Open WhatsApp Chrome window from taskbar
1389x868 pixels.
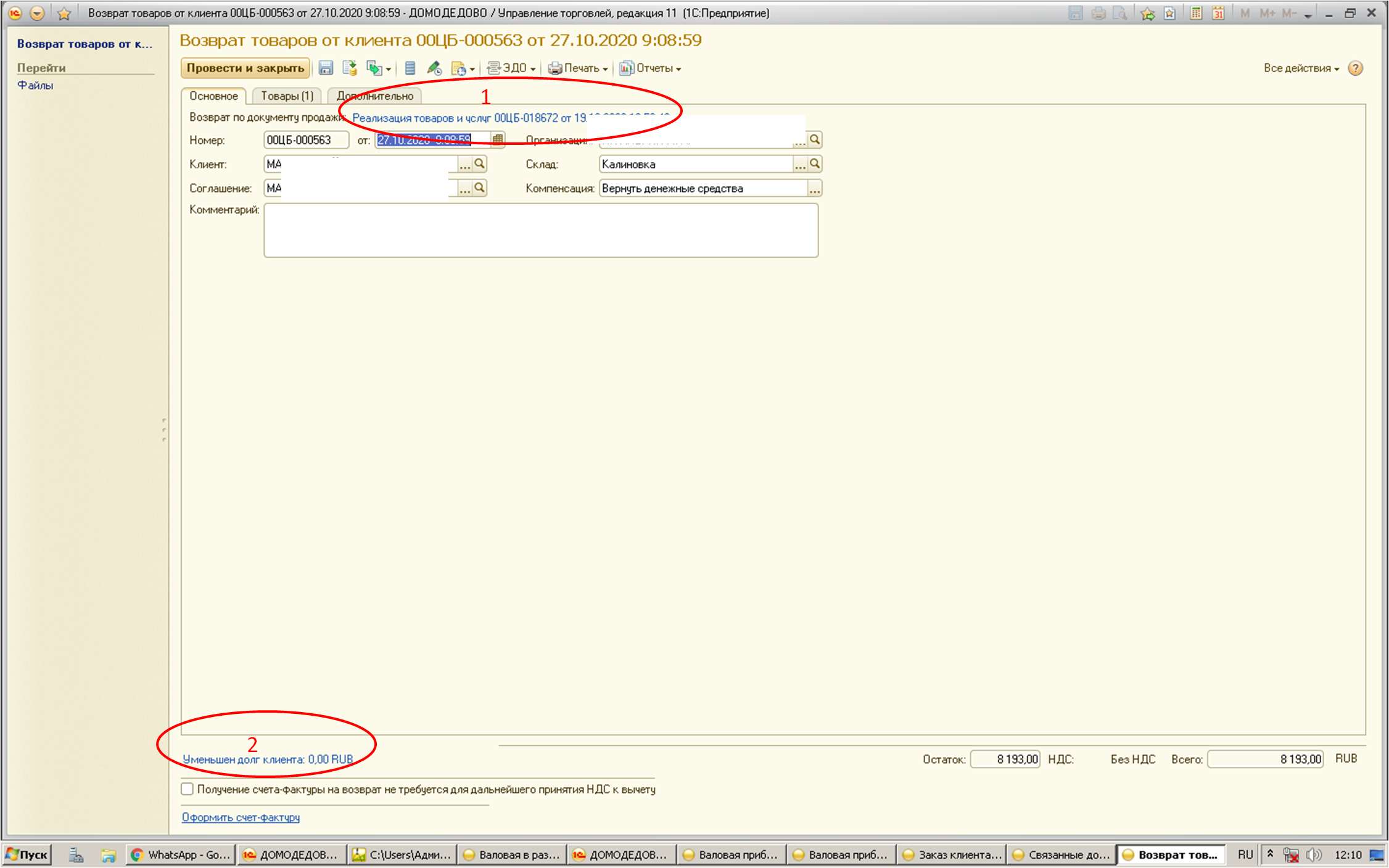tap(181, 855)
